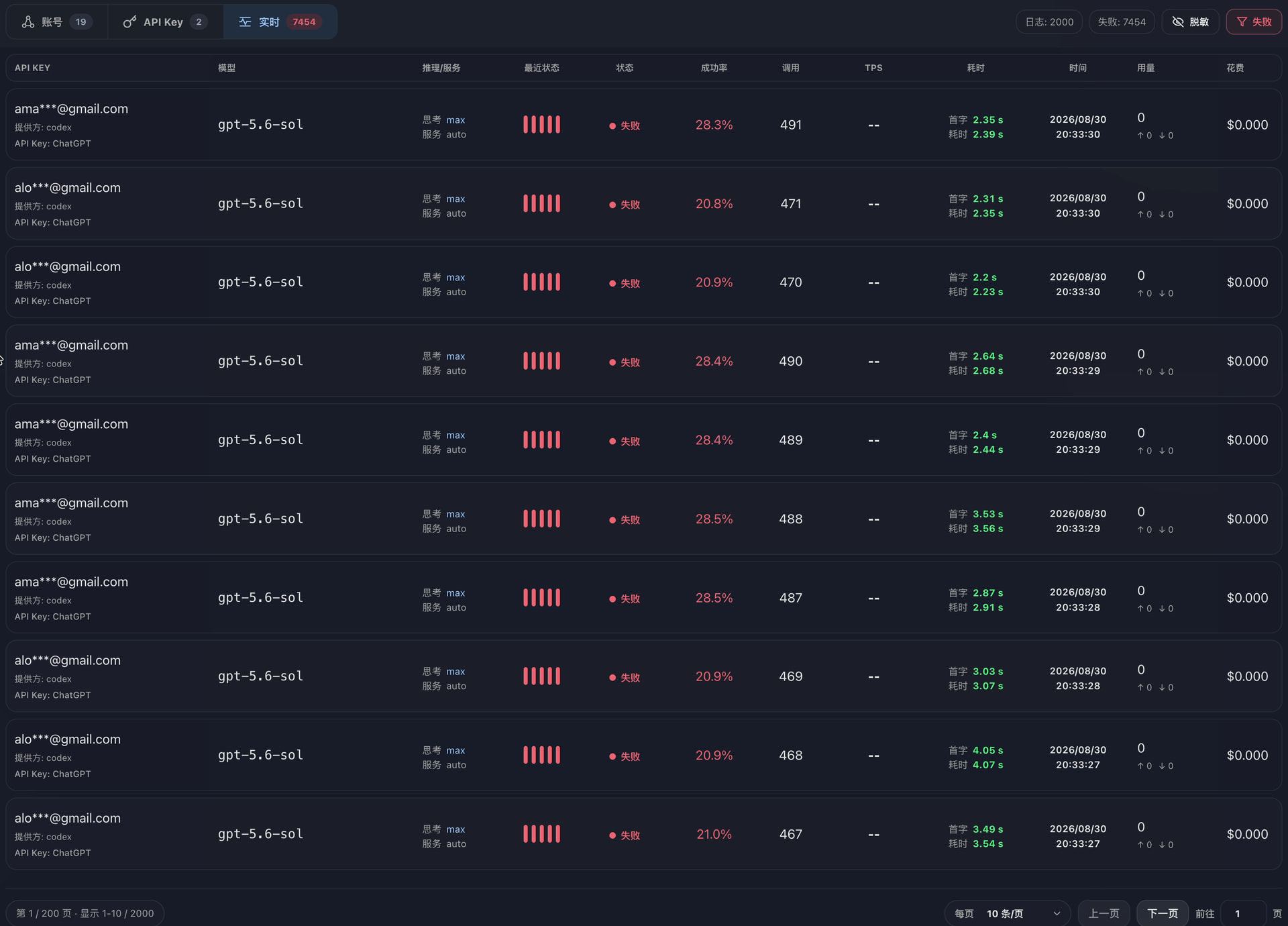Switch to the API Key tab

[x=165, y=22]
